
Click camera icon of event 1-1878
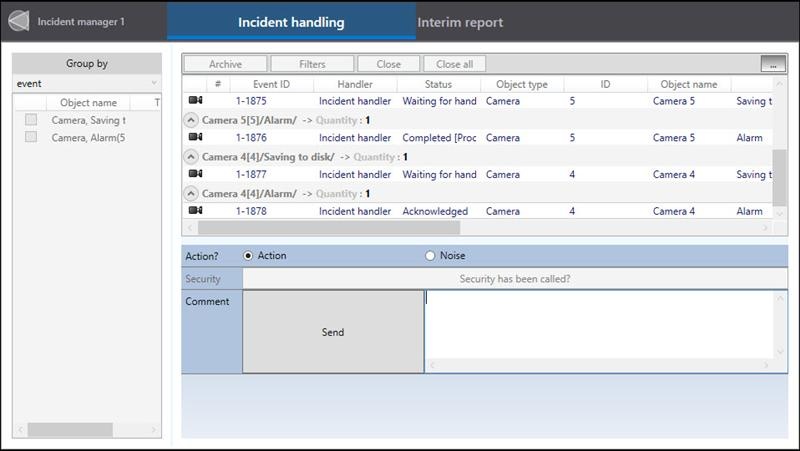(x=195, y=210)
